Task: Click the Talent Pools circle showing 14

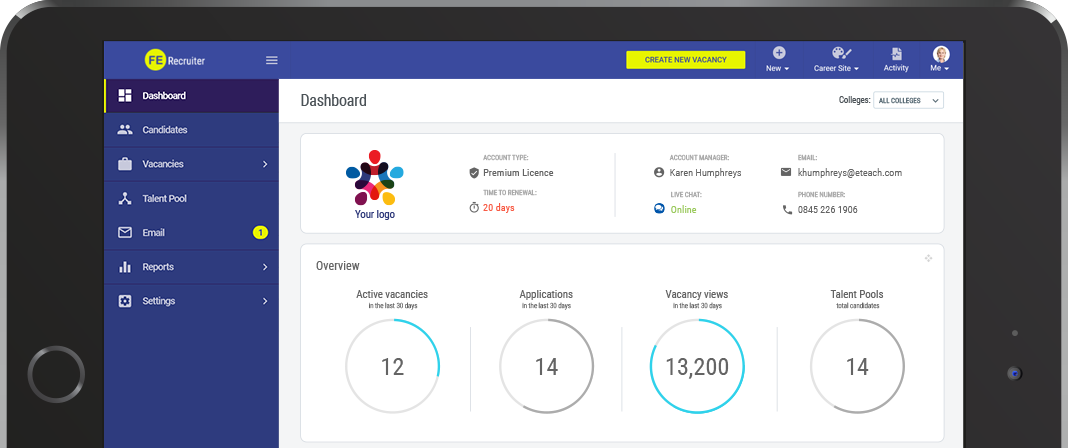Action: point(857,366)
